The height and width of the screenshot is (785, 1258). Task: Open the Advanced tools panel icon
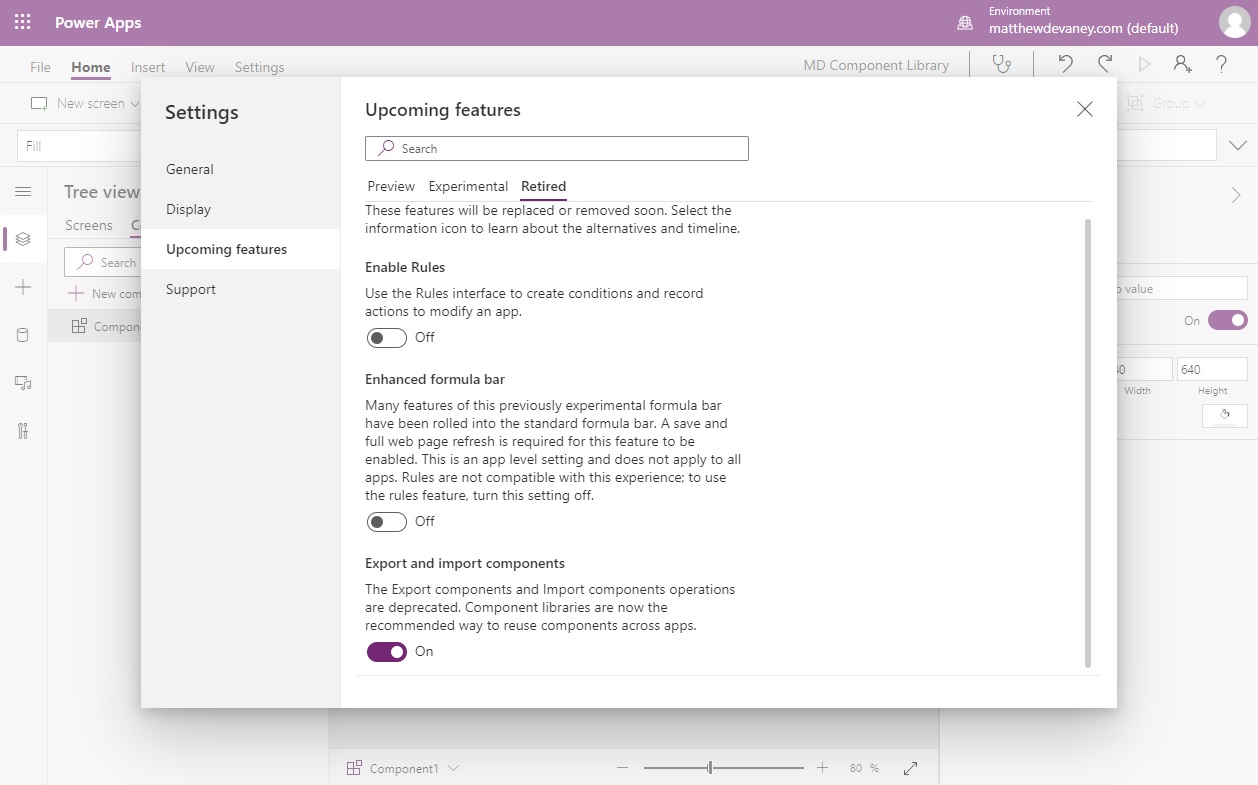(x=22, y=431)
